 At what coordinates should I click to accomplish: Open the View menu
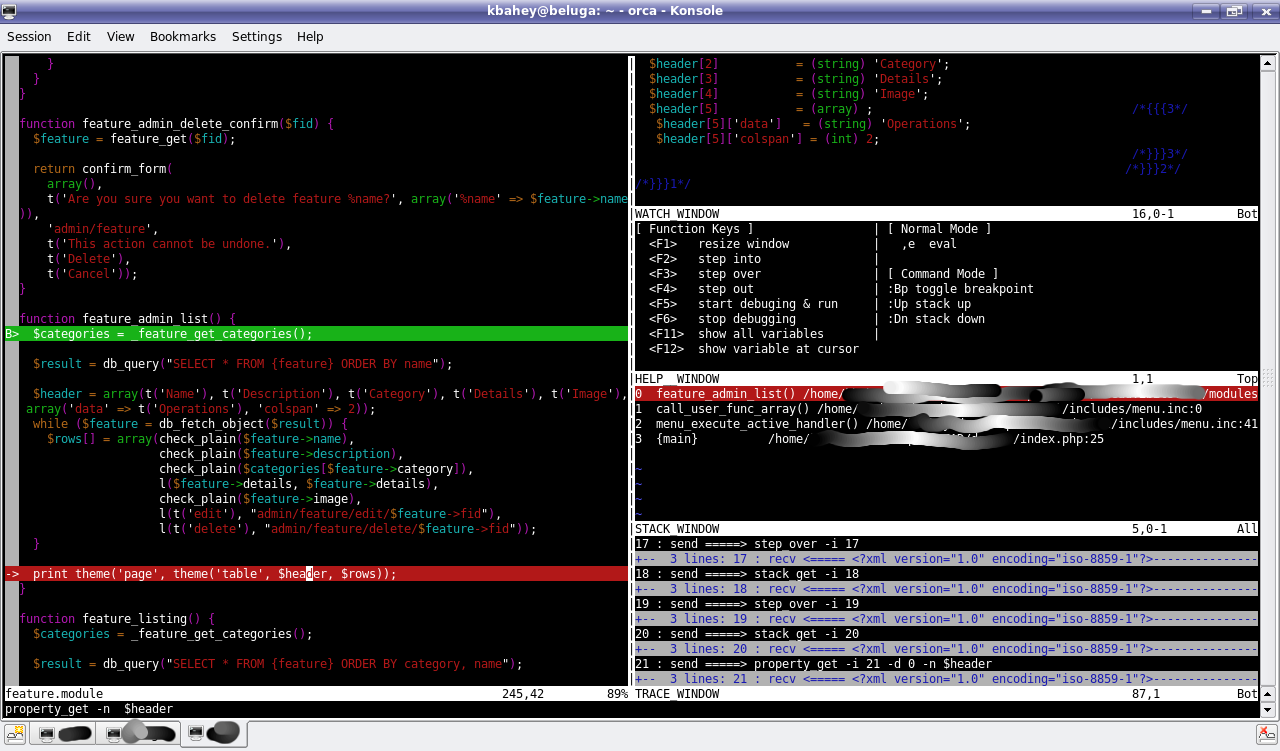tap(120, 36)
